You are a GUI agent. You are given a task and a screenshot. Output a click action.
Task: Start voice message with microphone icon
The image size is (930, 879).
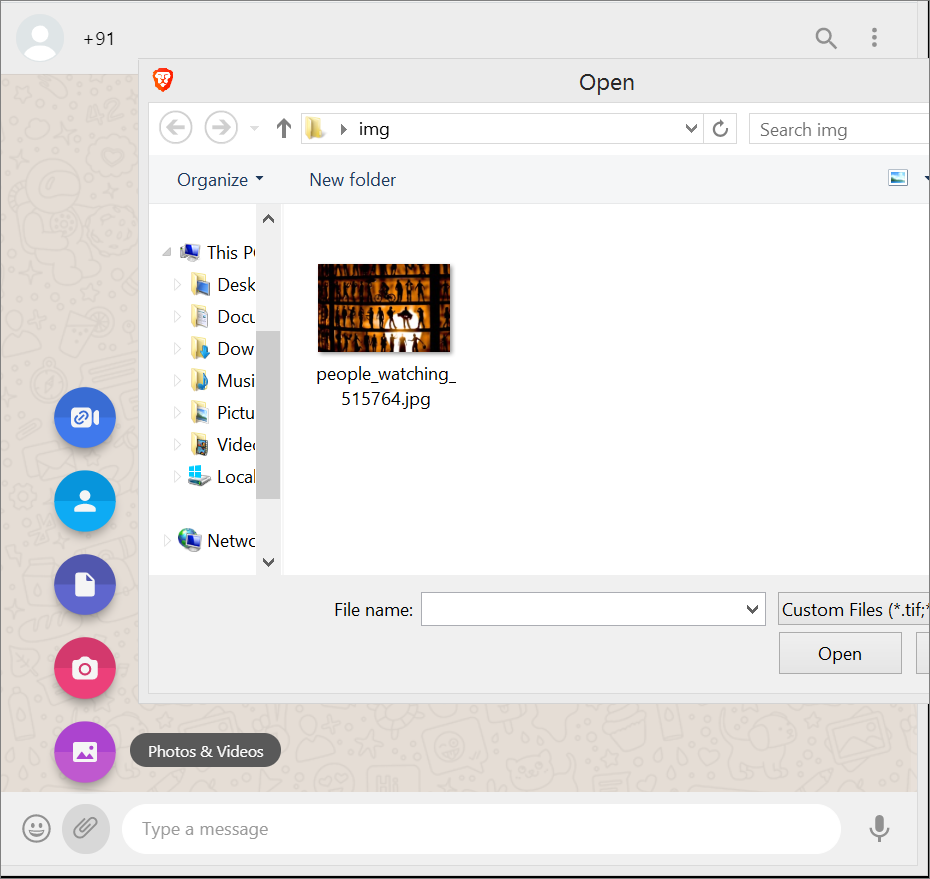pos(879,829)
